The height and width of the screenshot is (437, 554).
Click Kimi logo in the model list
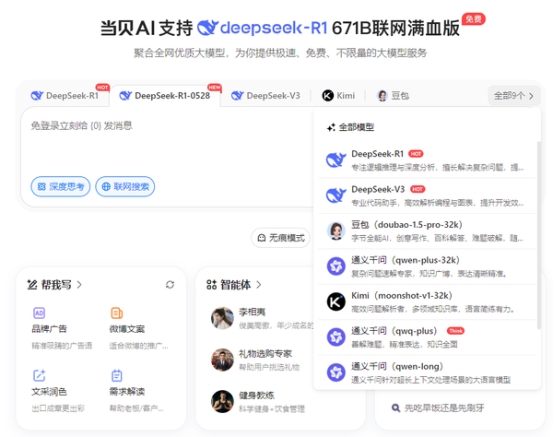click(x=336, y=302)
